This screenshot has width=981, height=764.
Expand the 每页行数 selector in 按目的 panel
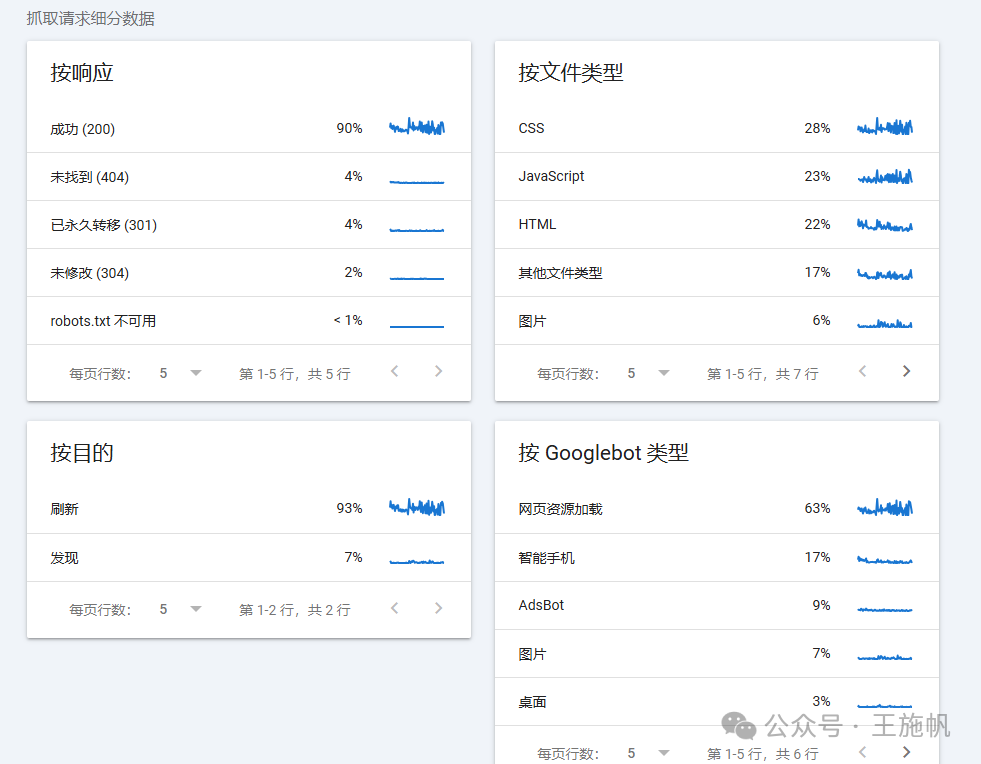[195, 608]
